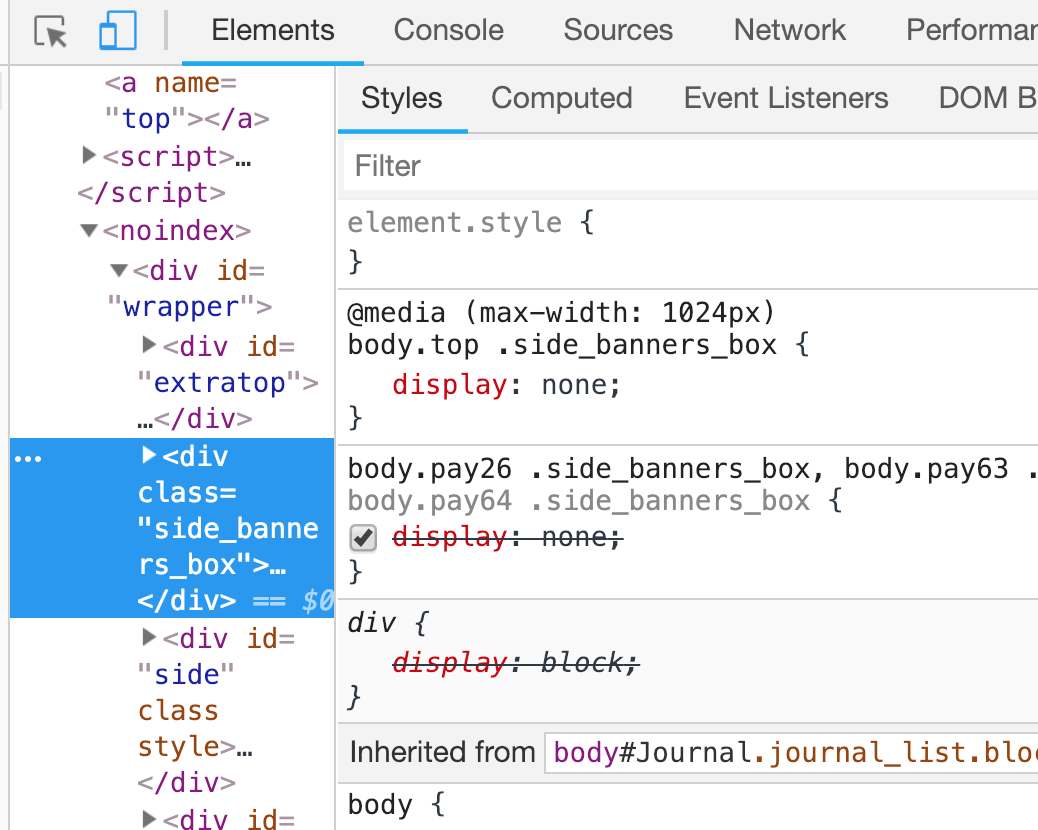Switch to the Console tab
Image resolution: width=1038 pixels, height=830 pixels.
tap(448, 30)
